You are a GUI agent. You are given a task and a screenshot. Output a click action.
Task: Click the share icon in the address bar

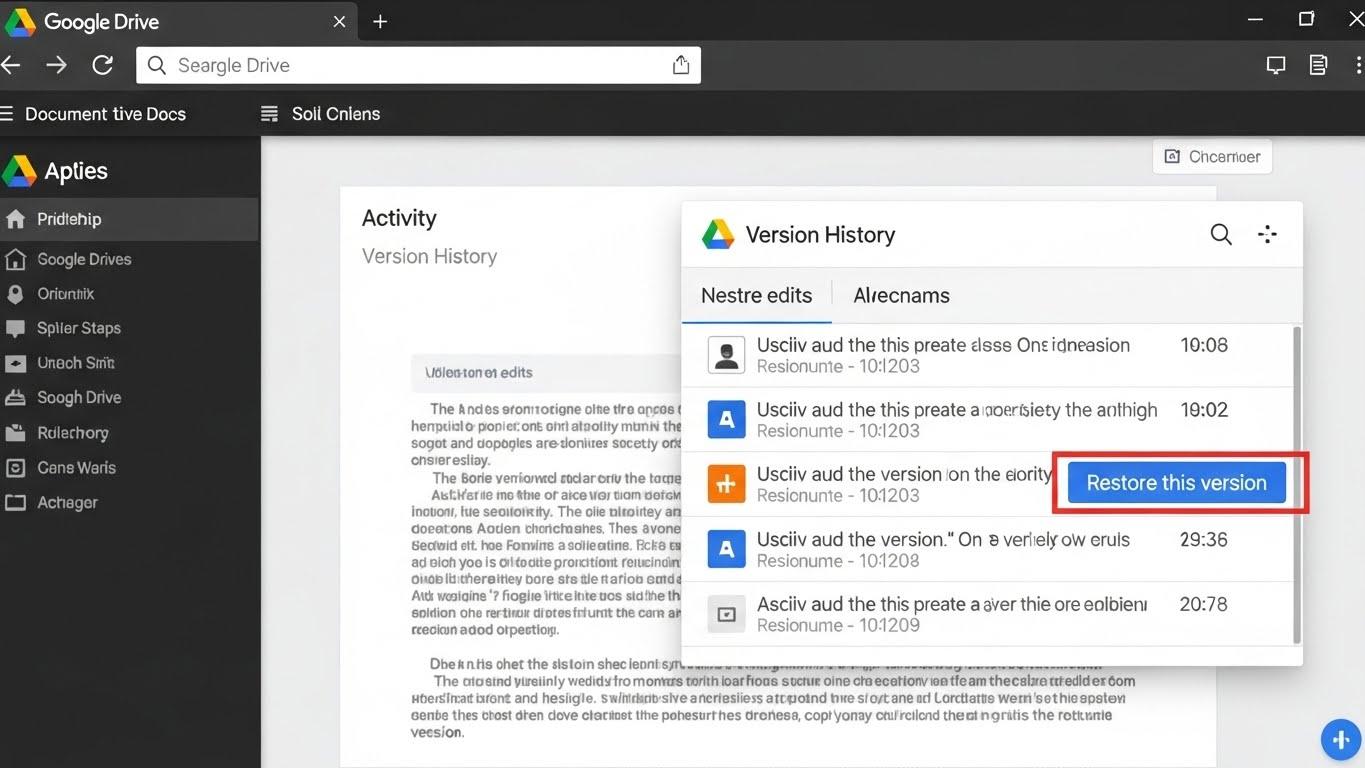[681, 63]
